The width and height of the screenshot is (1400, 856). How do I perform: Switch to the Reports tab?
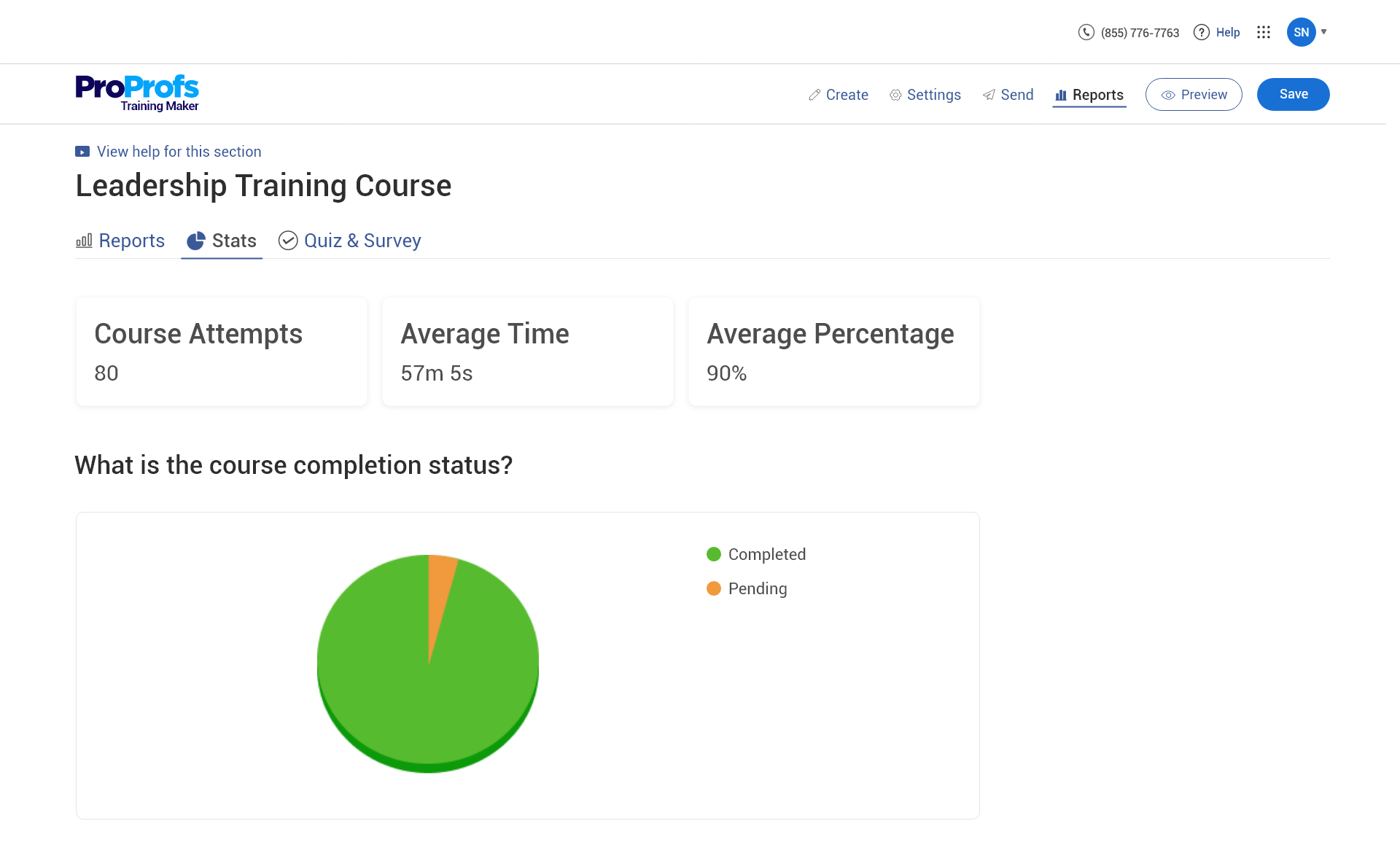(x=120, y=240)
